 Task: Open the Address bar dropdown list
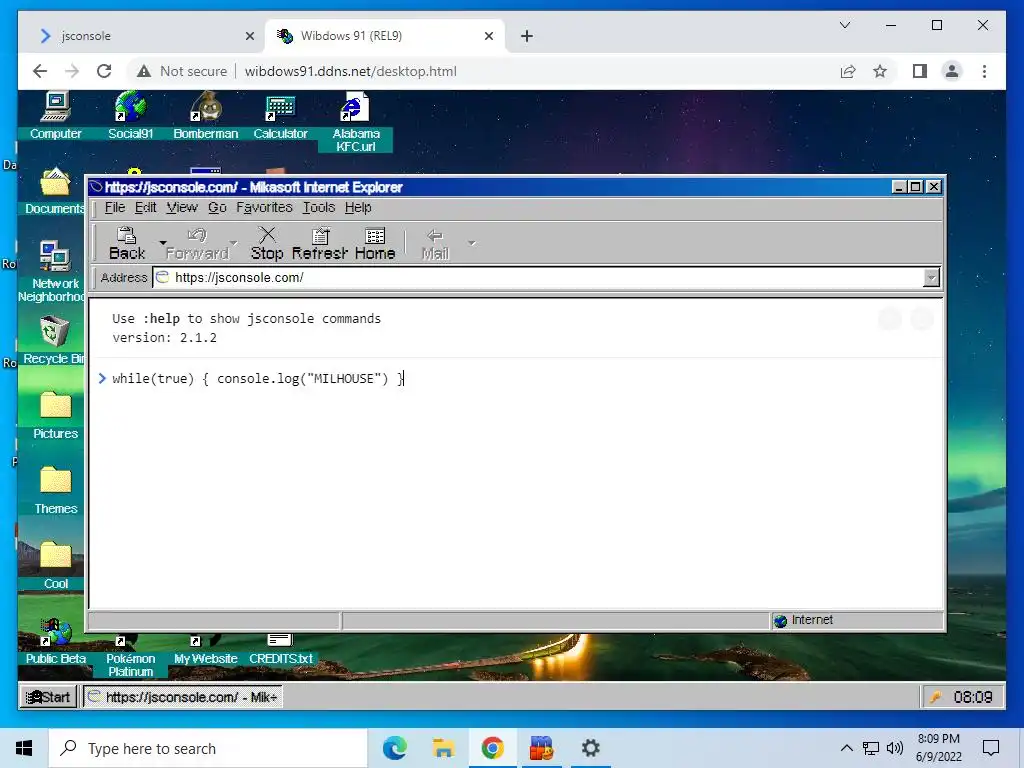click(x=931, y=278)
